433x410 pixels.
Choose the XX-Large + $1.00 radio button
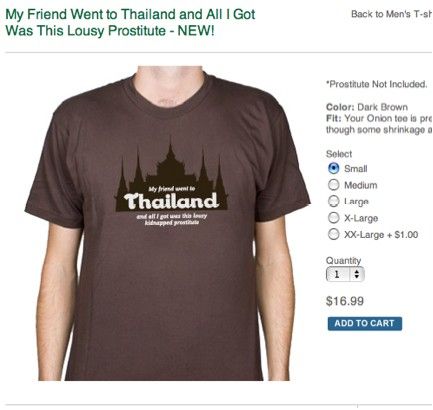click(x=333, y=234)
